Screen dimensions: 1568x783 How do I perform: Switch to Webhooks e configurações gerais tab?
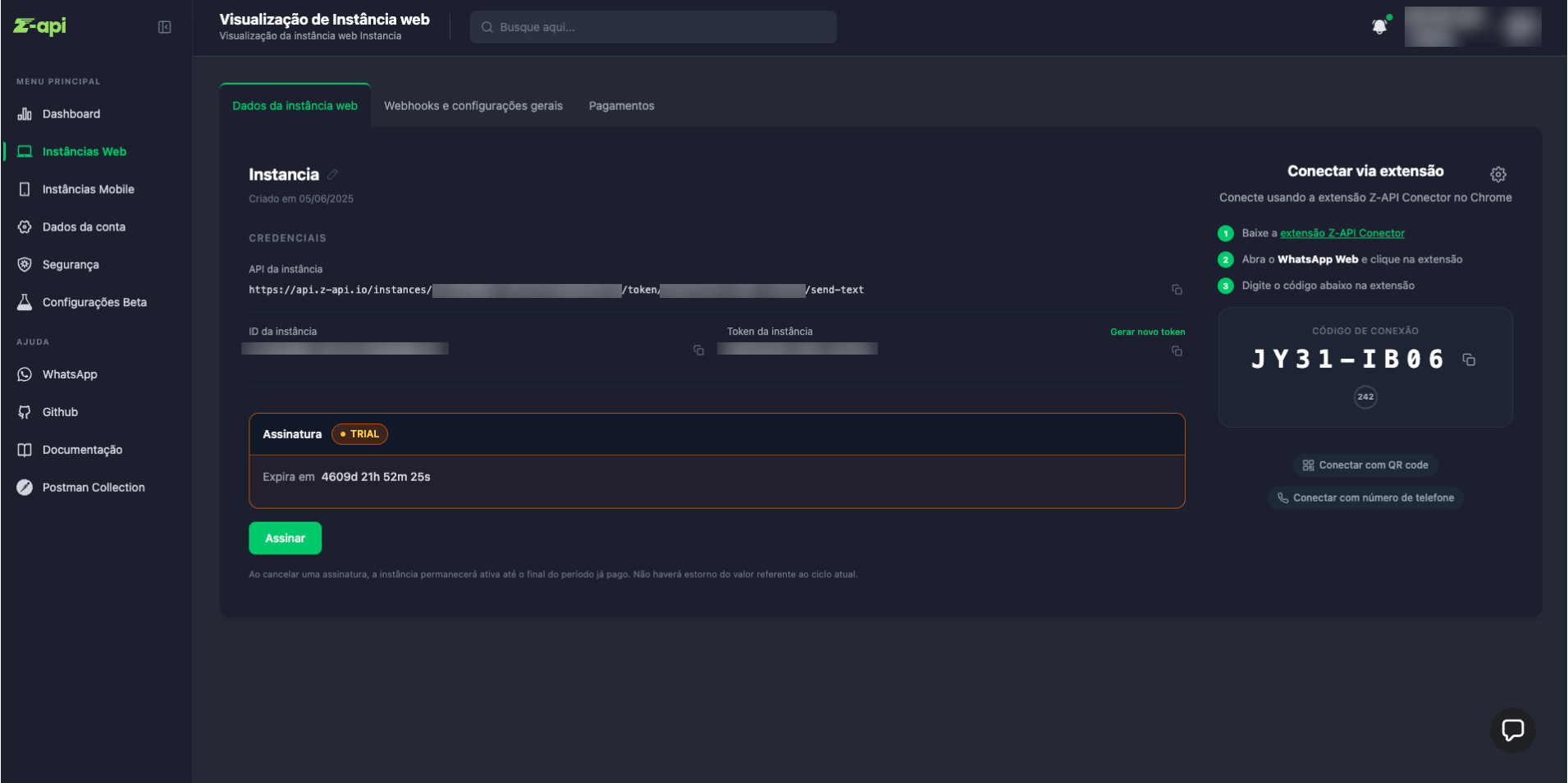473,106
